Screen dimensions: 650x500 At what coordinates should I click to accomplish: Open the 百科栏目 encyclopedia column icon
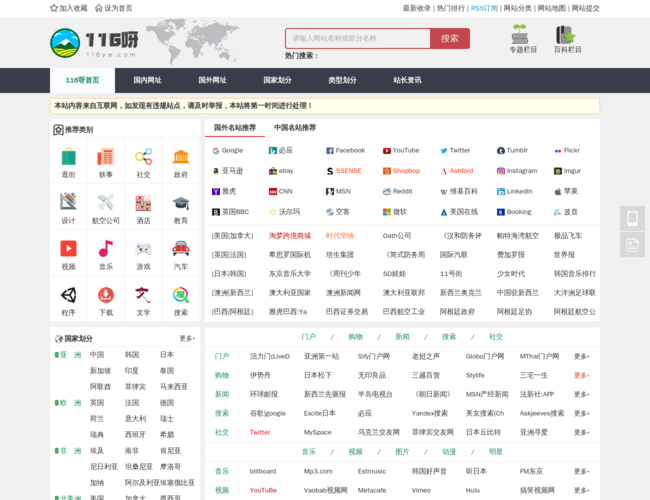click(x=566, y=34)
